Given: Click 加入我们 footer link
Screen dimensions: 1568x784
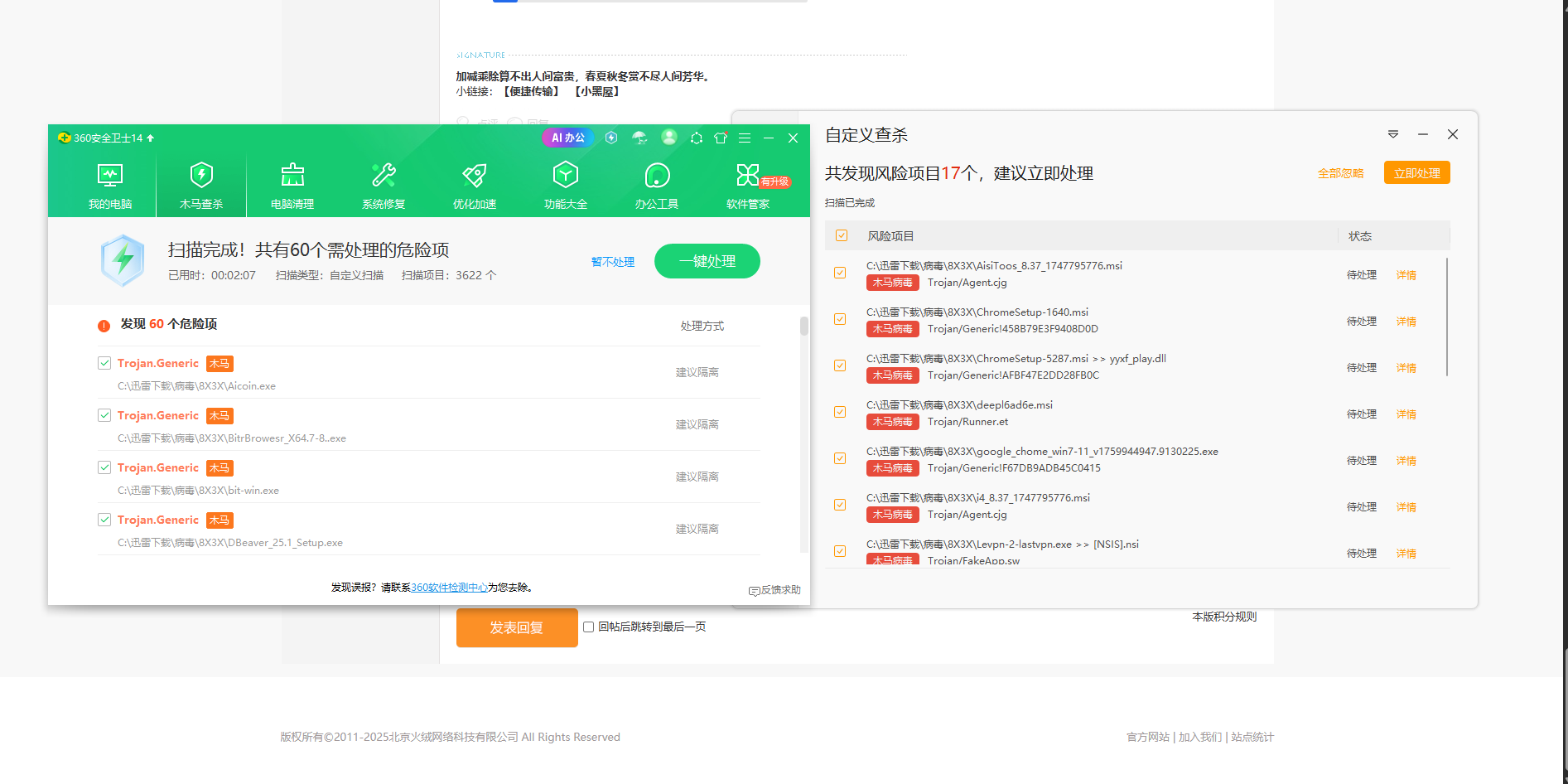Looking at the screenshot, I should [x=1200, y=737].
